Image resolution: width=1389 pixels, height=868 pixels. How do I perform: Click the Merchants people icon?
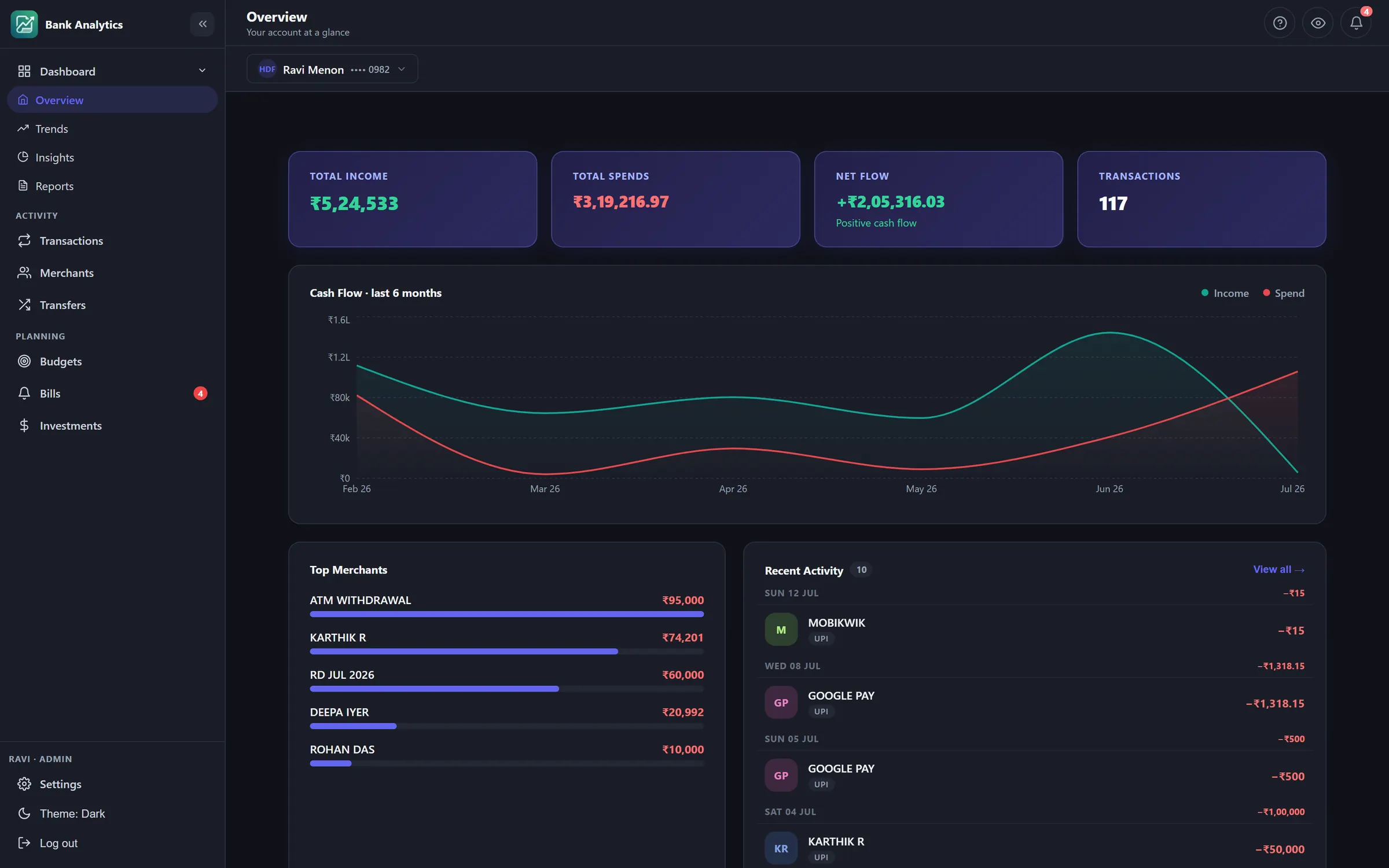tap(24, 273)
